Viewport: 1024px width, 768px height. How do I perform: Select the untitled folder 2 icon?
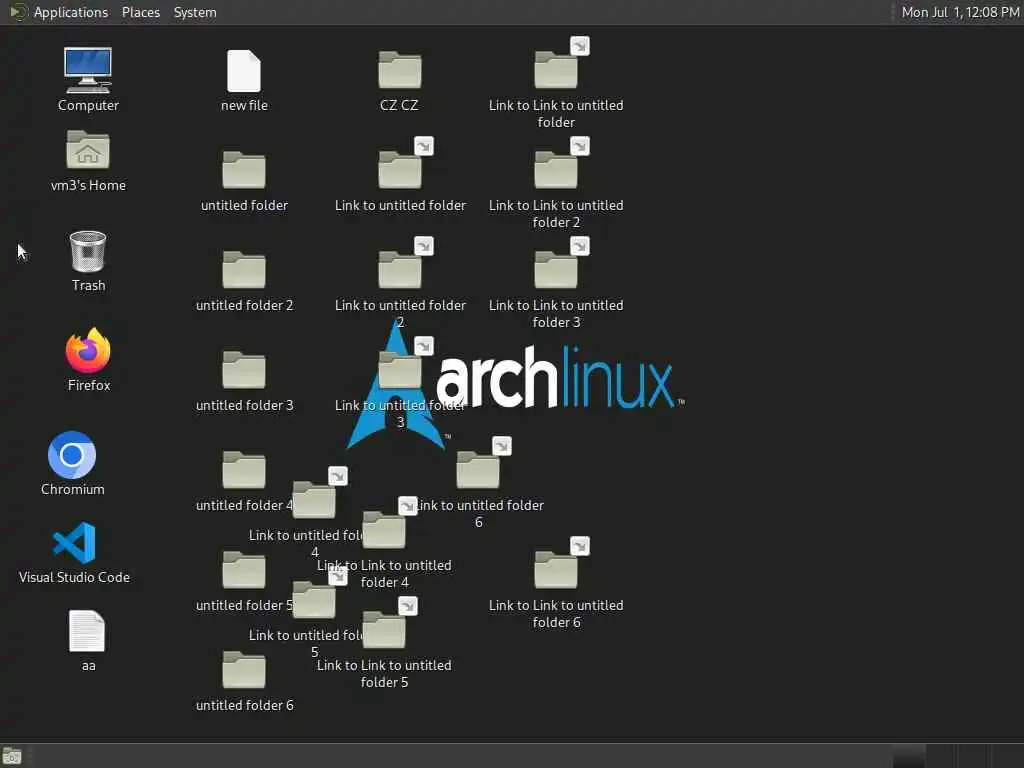[244, 270]
